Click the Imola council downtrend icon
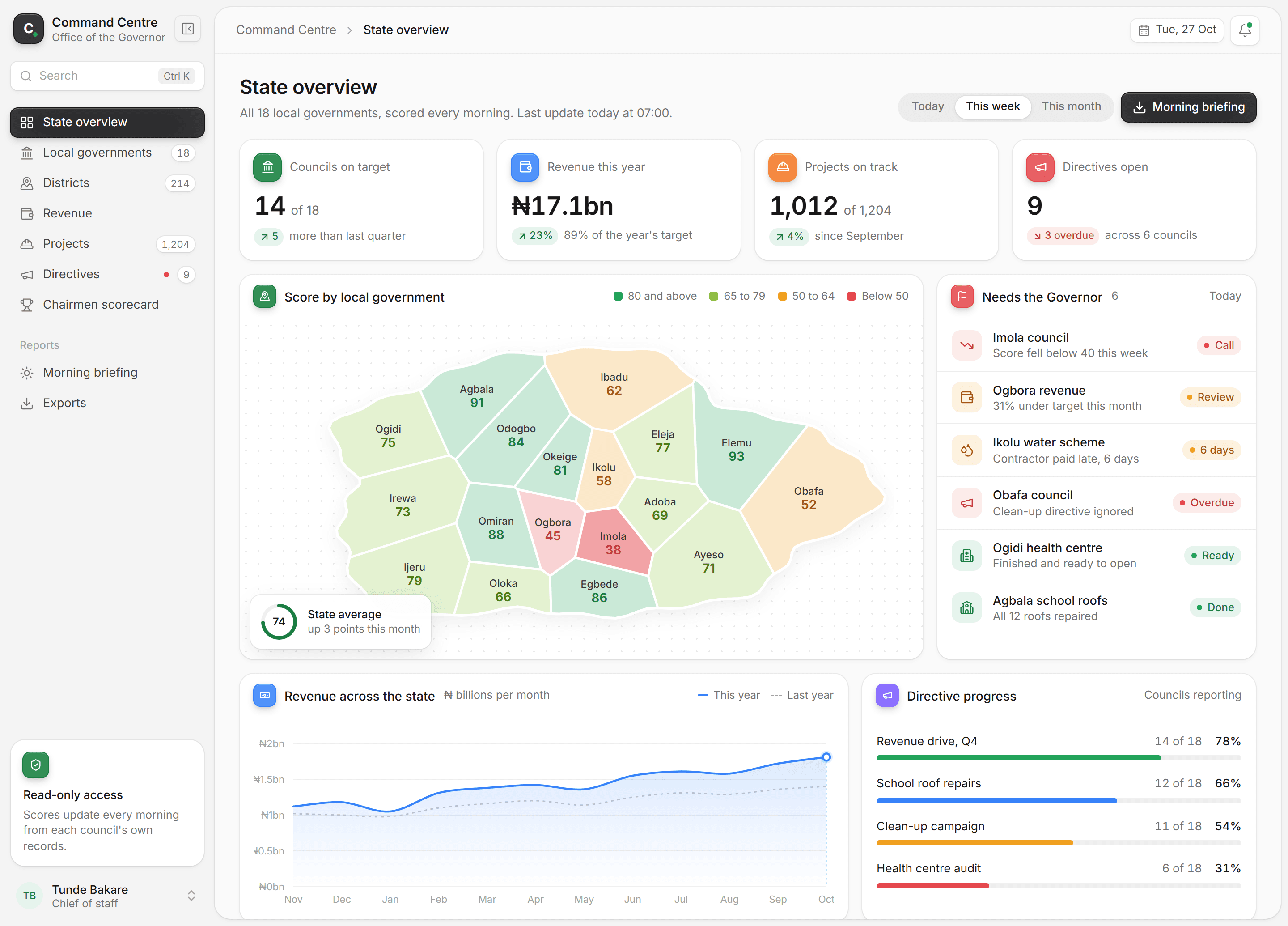 pyautogui.click(x=966, y=345)
